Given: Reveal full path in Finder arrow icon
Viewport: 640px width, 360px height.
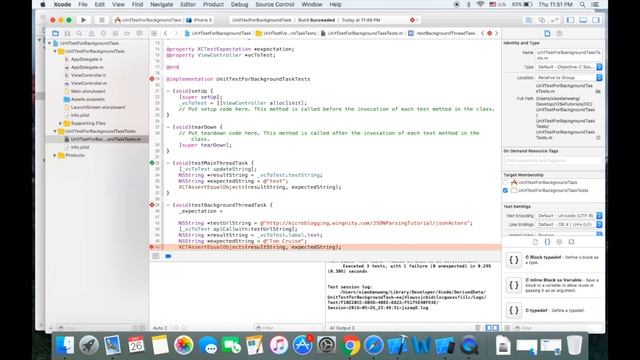Looking at the screenshot, I should tap(598, 138).
